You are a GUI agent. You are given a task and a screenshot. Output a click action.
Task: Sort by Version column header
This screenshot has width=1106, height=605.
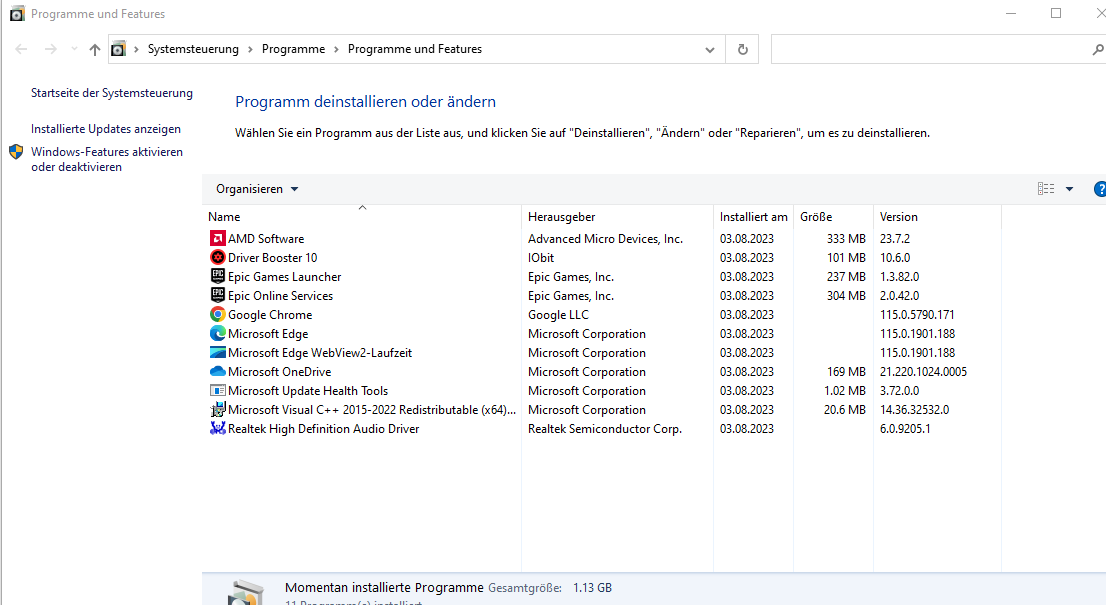tap(937, 216)
